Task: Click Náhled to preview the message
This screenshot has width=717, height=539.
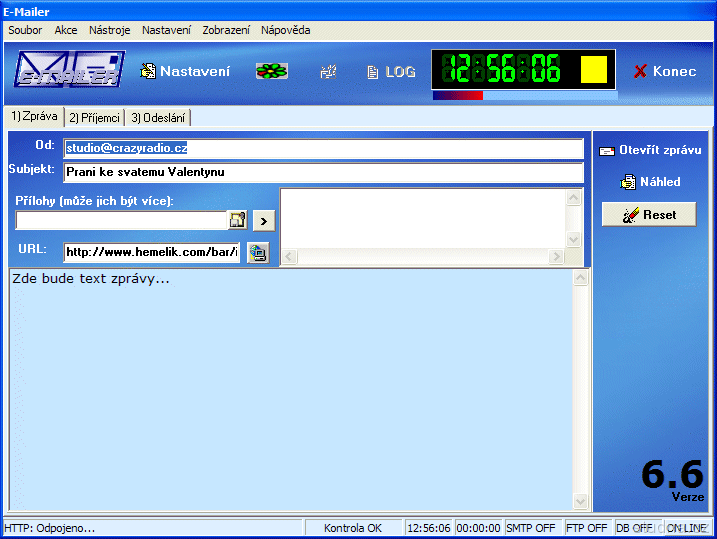Action: point(650,182)
